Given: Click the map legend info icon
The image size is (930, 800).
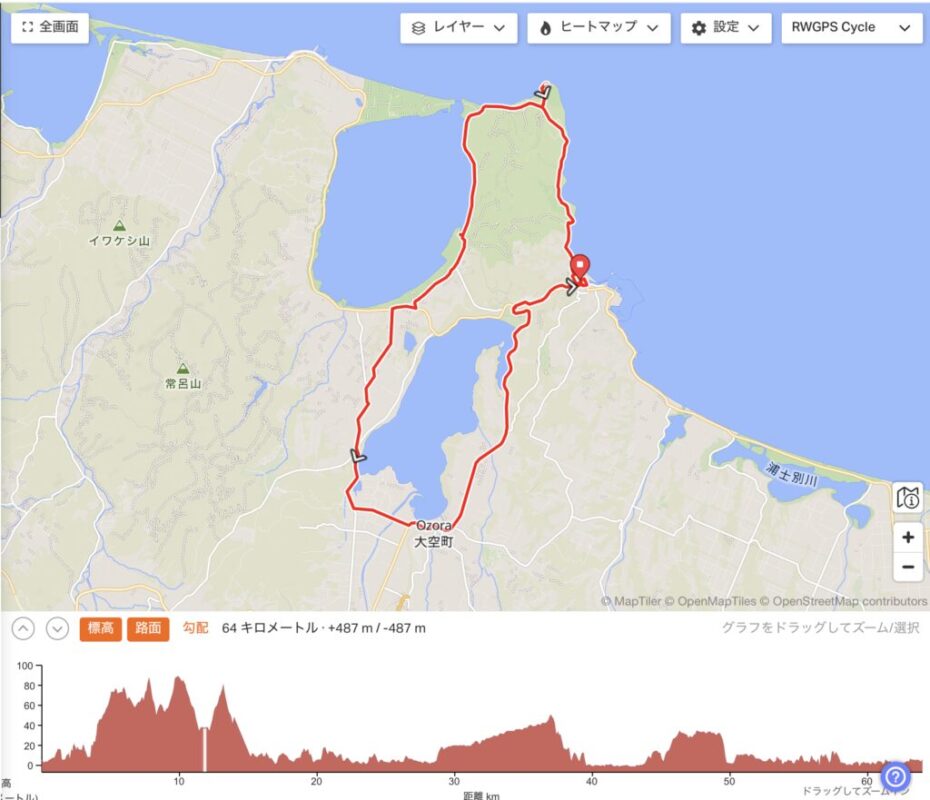Looking at the screenshot, I should (x=907, y=498).
